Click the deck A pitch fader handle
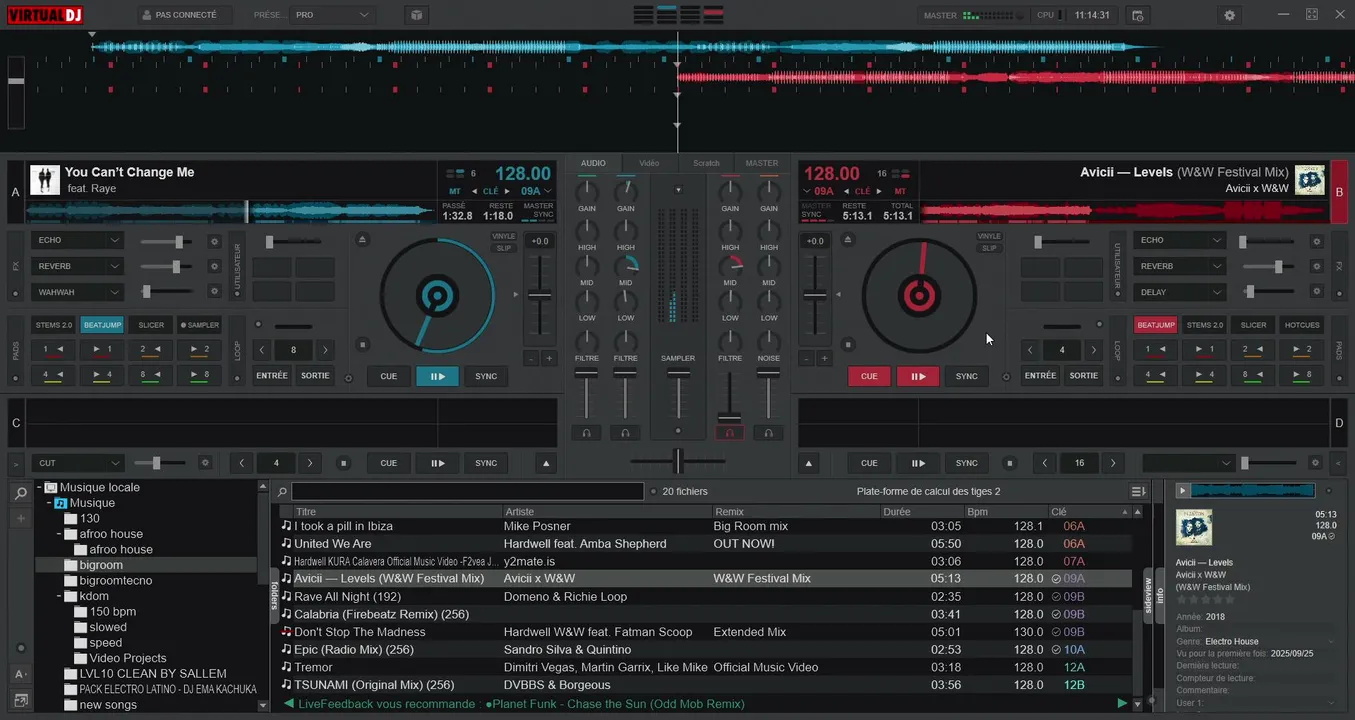 coord(539,295)
